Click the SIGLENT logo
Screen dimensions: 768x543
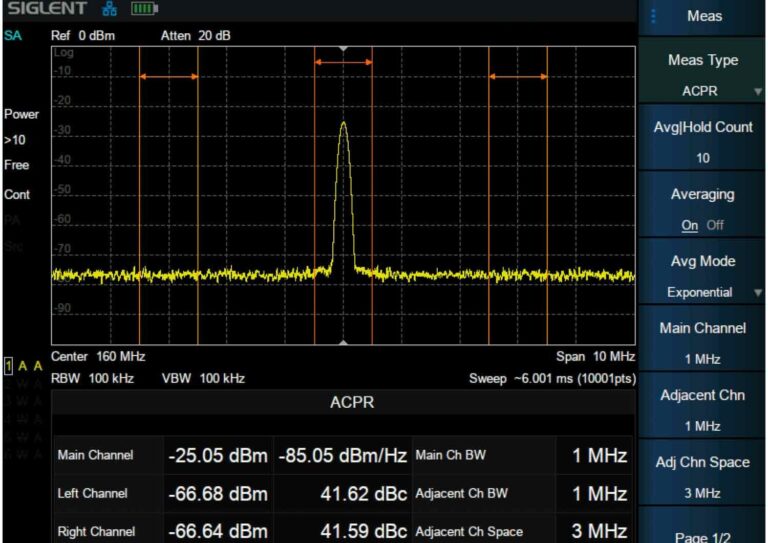click(47, 8)
